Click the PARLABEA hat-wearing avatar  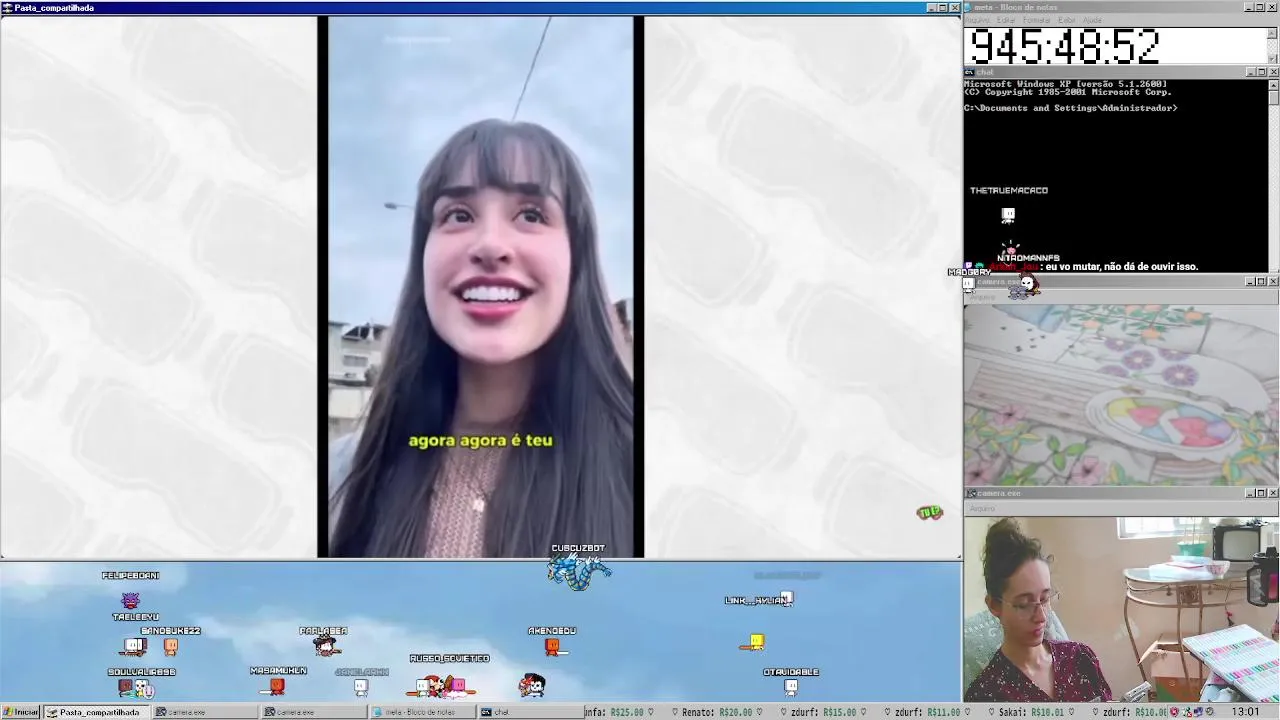(325, 646)
